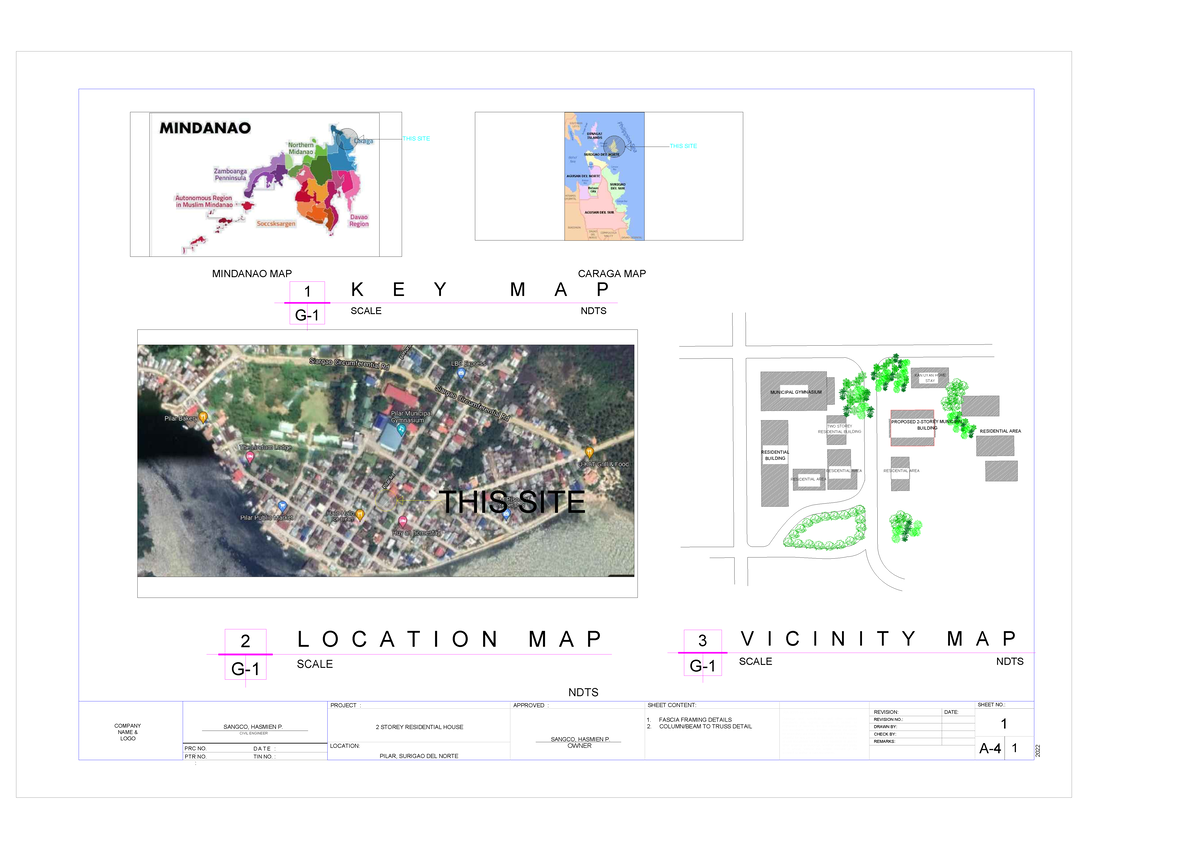Click the circled site marker on Mindanao map
Screen dimensions: 1200x848
(347, 139)
